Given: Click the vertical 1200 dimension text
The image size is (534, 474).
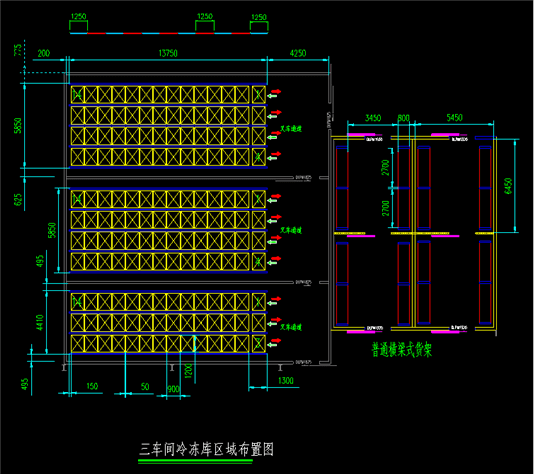Looking at the screenshot, I should pyautogui.click(x=188, y=370).
